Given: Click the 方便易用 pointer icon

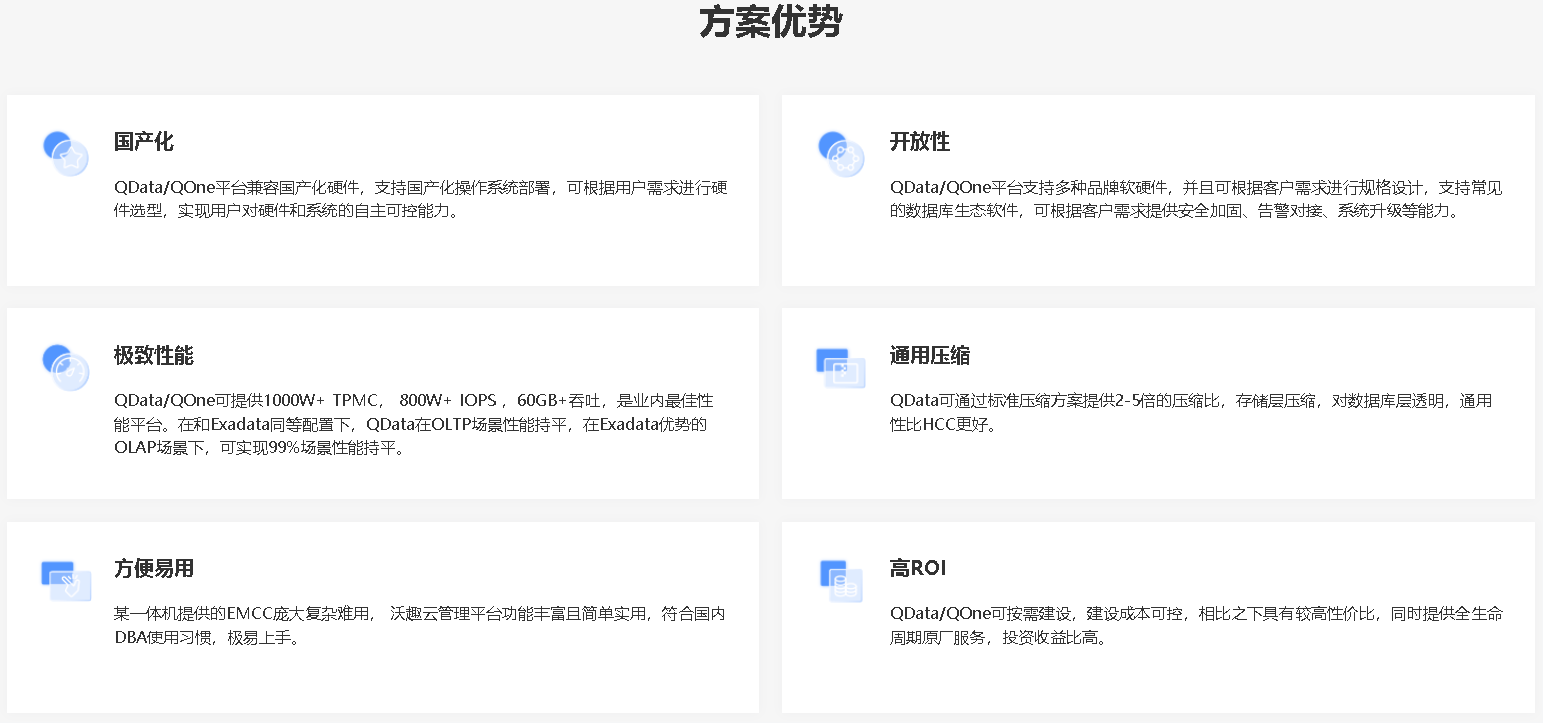Looking at the screenshot, I should tap(66, 581).
